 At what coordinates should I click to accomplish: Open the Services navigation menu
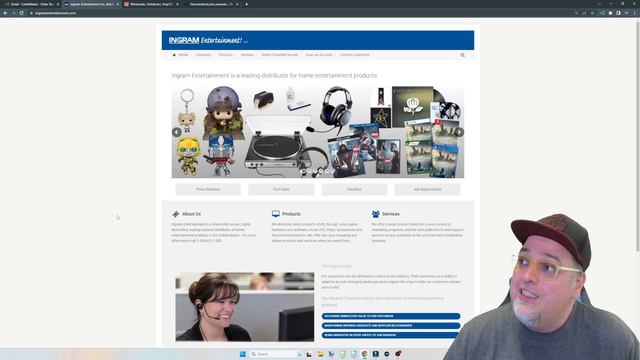[x=247, y=55]
